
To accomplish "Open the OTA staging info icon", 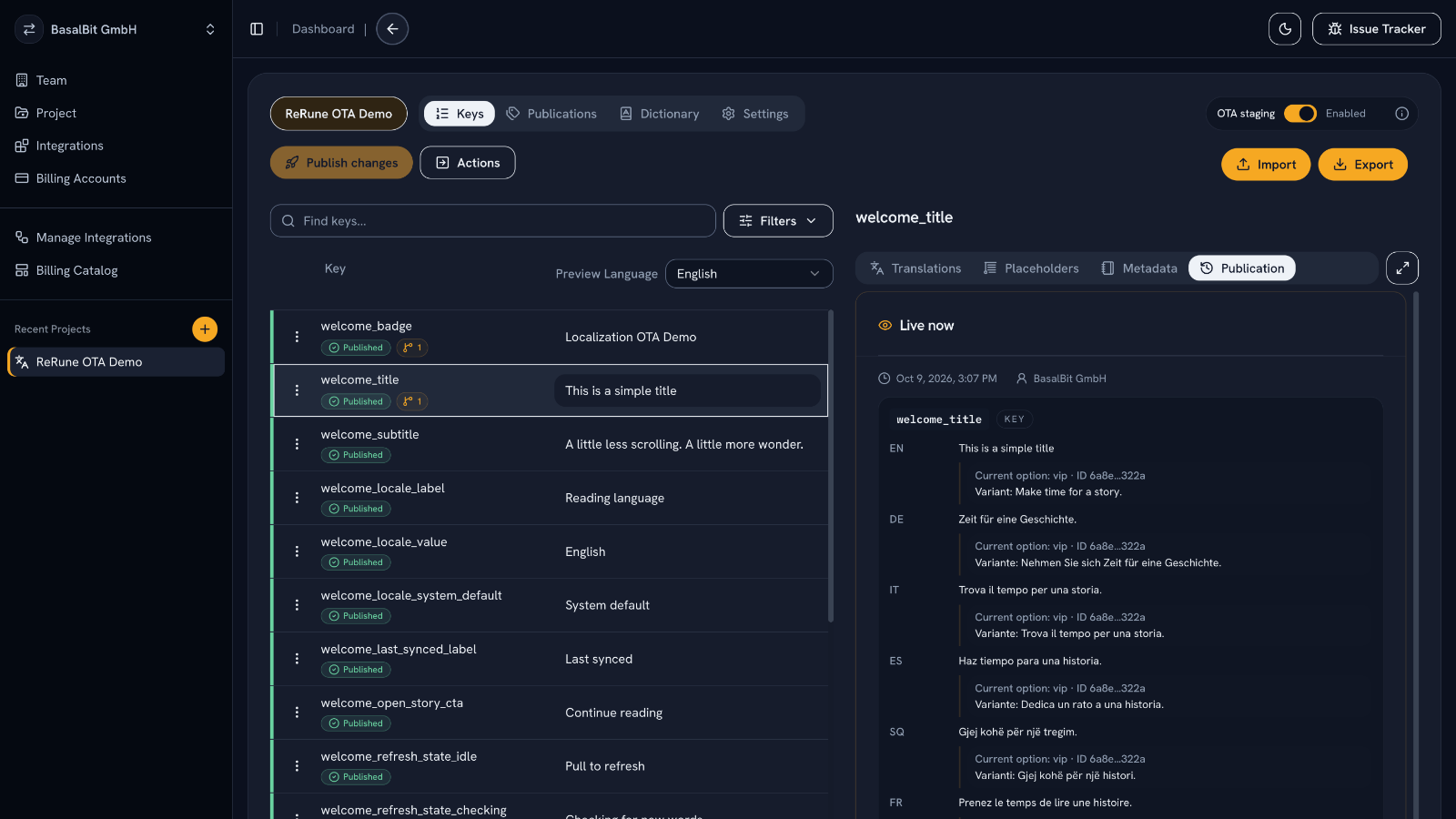I will tap(1401, 114).
